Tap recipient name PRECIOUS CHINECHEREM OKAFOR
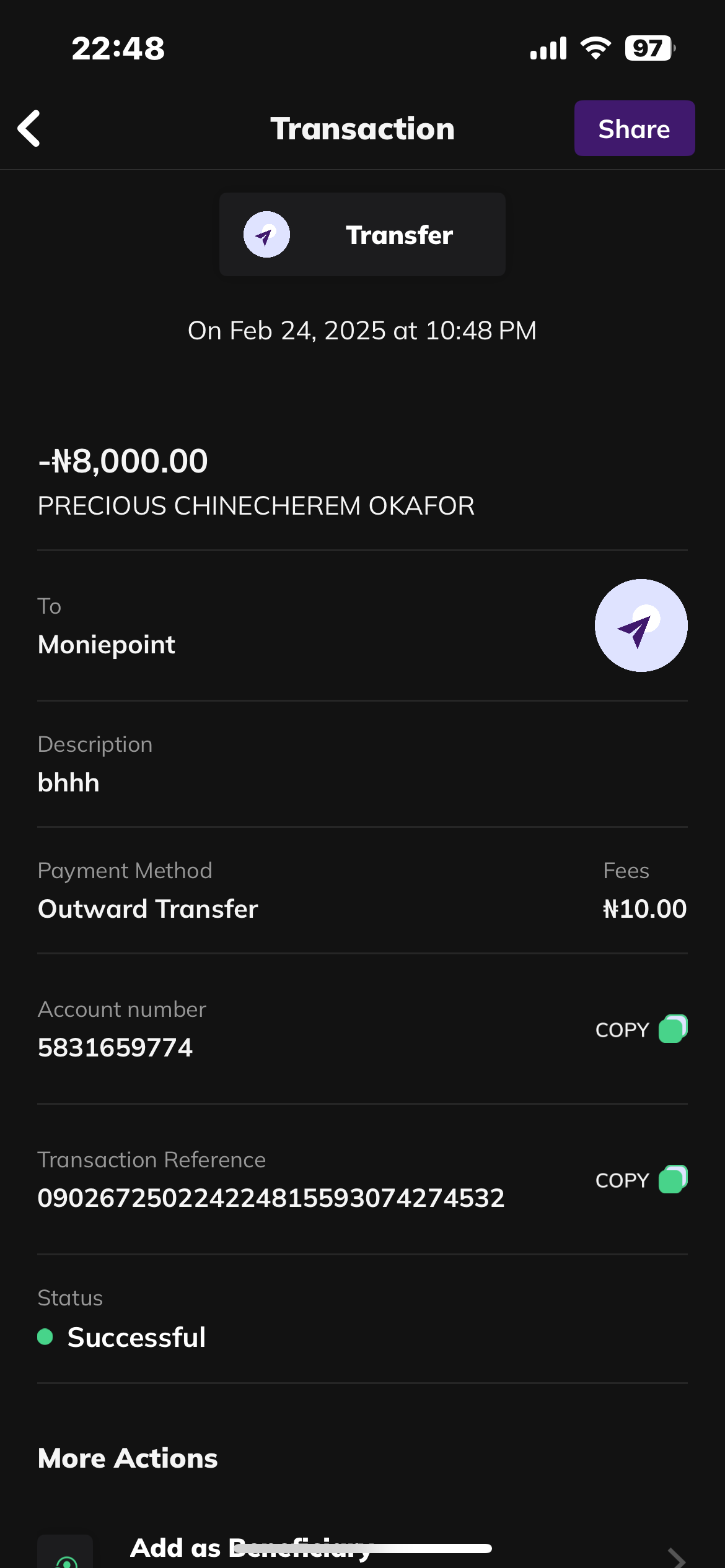The height and width of the screenshot is (1568, 725). point(256,506)
